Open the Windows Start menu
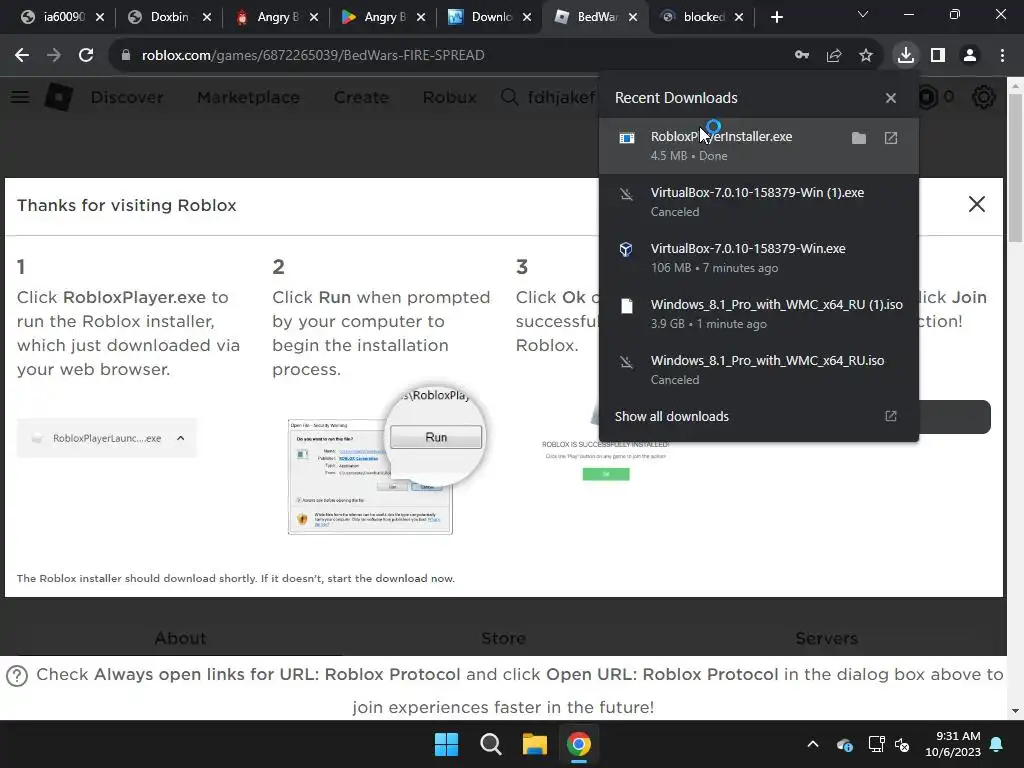The image size is (1024, 768). (447, 744)
